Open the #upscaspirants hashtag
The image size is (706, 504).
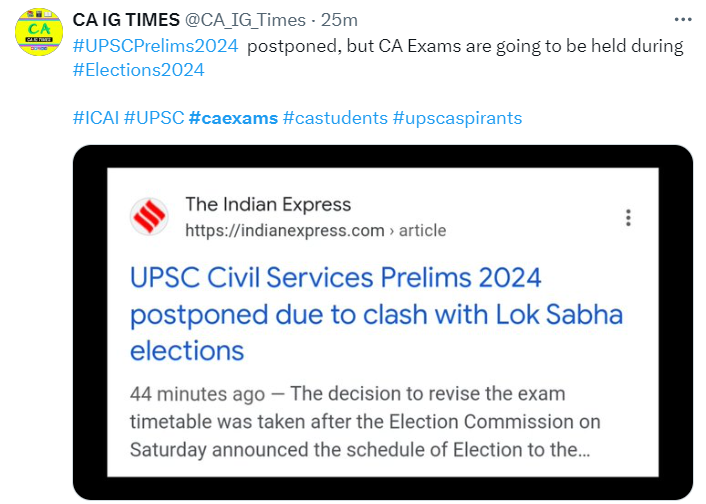(x=457, y=118)
